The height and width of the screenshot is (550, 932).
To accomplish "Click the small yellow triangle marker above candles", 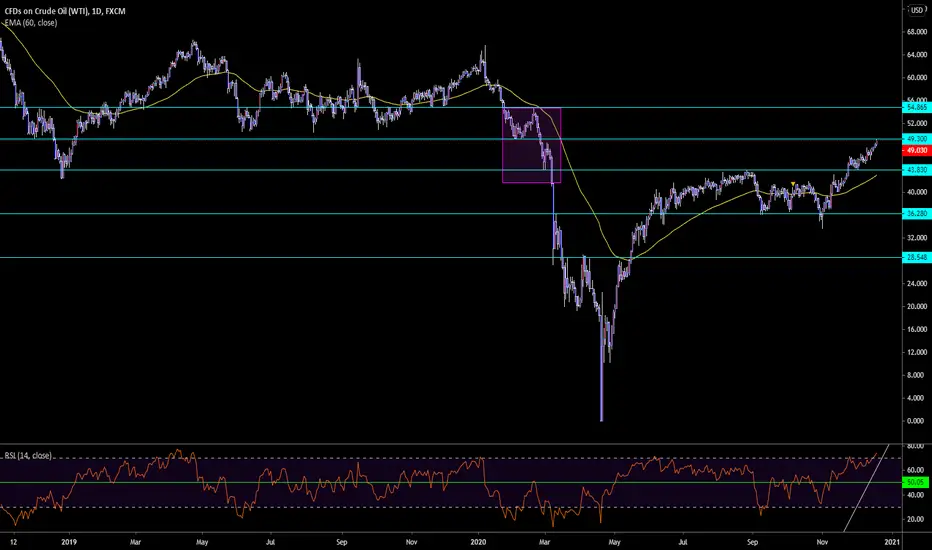I will tap(793, 184).
